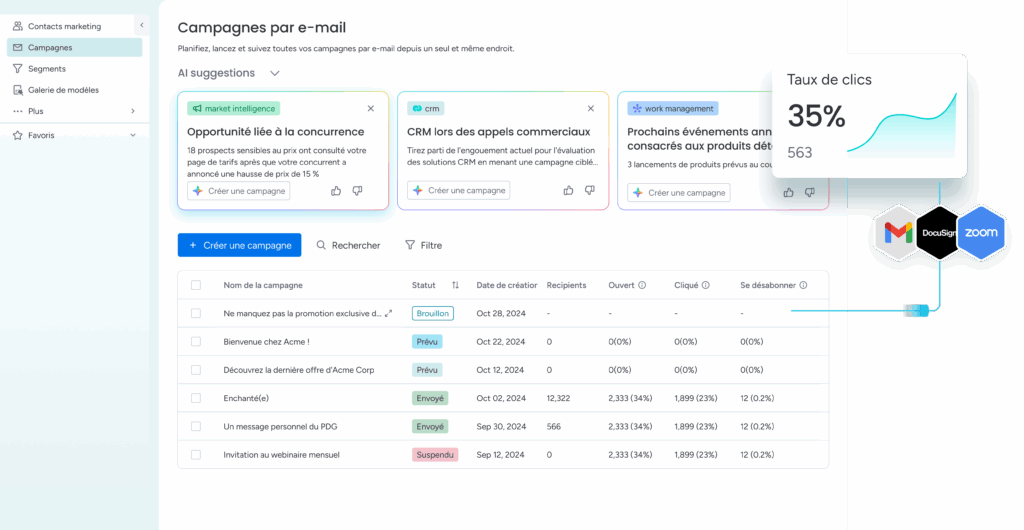Click the info icon beside Se désabonner
Screen dimensions: 1024x530
coord(803,285)
